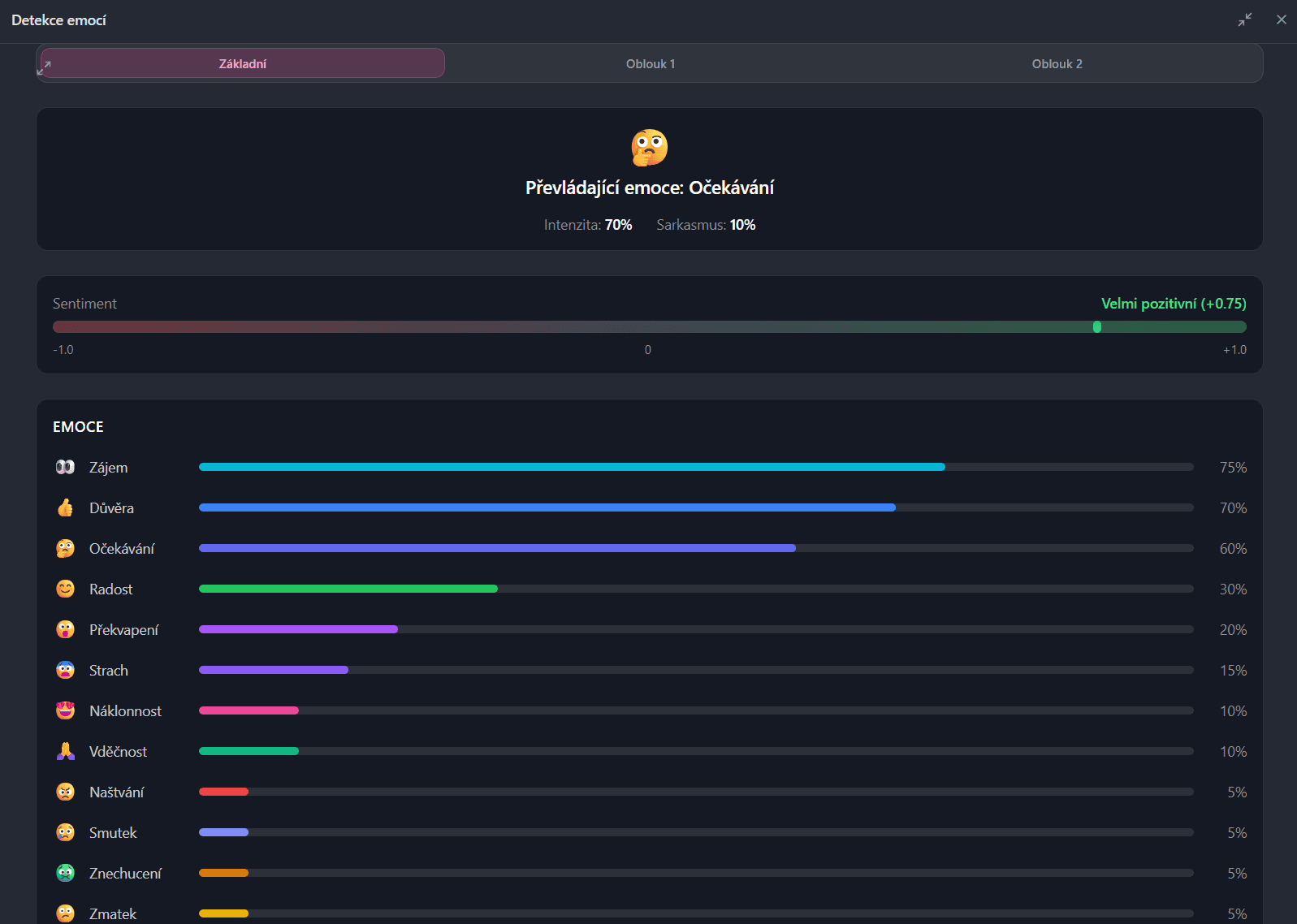Viewport: 1297px width, 924px height.
Task: Click the Očekávání emotion row label
Action: (x=122, y=549)
